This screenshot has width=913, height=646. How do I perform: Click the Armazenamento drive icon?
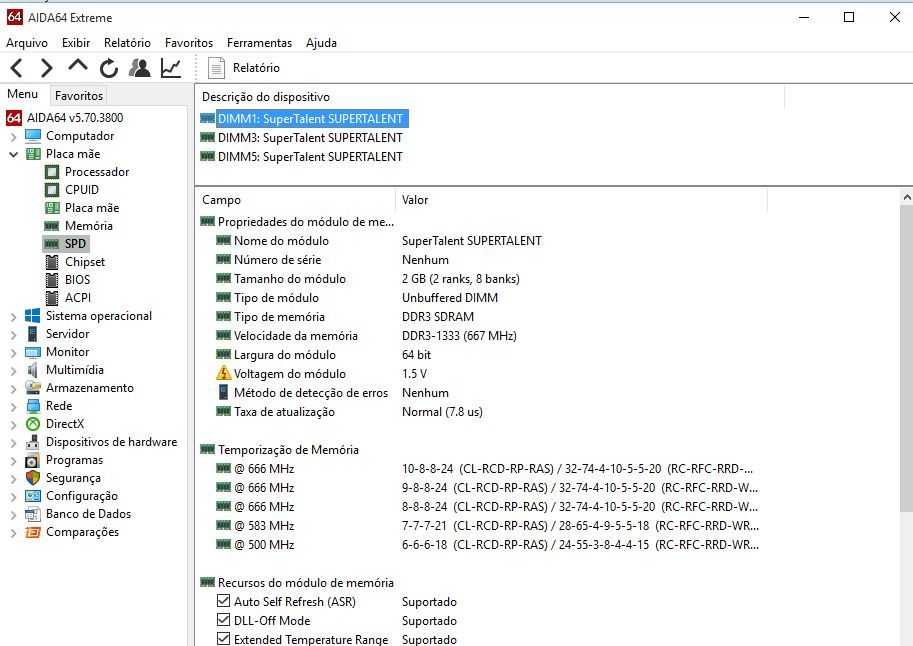click(x=33, y=388)
